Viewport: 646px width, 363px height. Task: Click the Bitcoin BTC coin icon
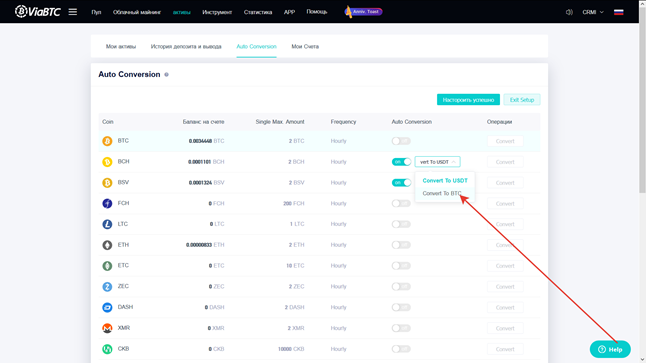coord(107,141)
